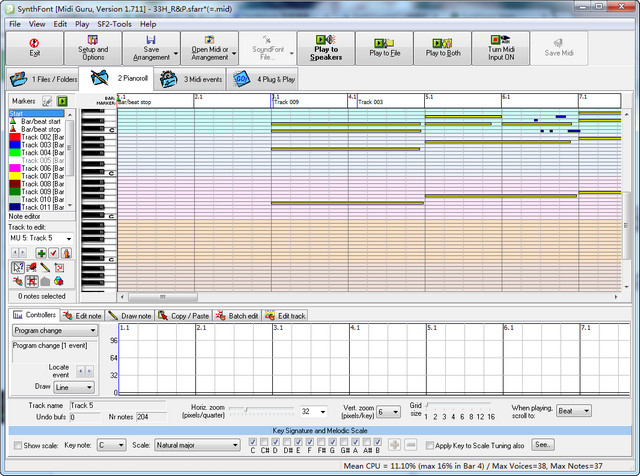Open the Batch edit tab

click(x=236, y=316)
